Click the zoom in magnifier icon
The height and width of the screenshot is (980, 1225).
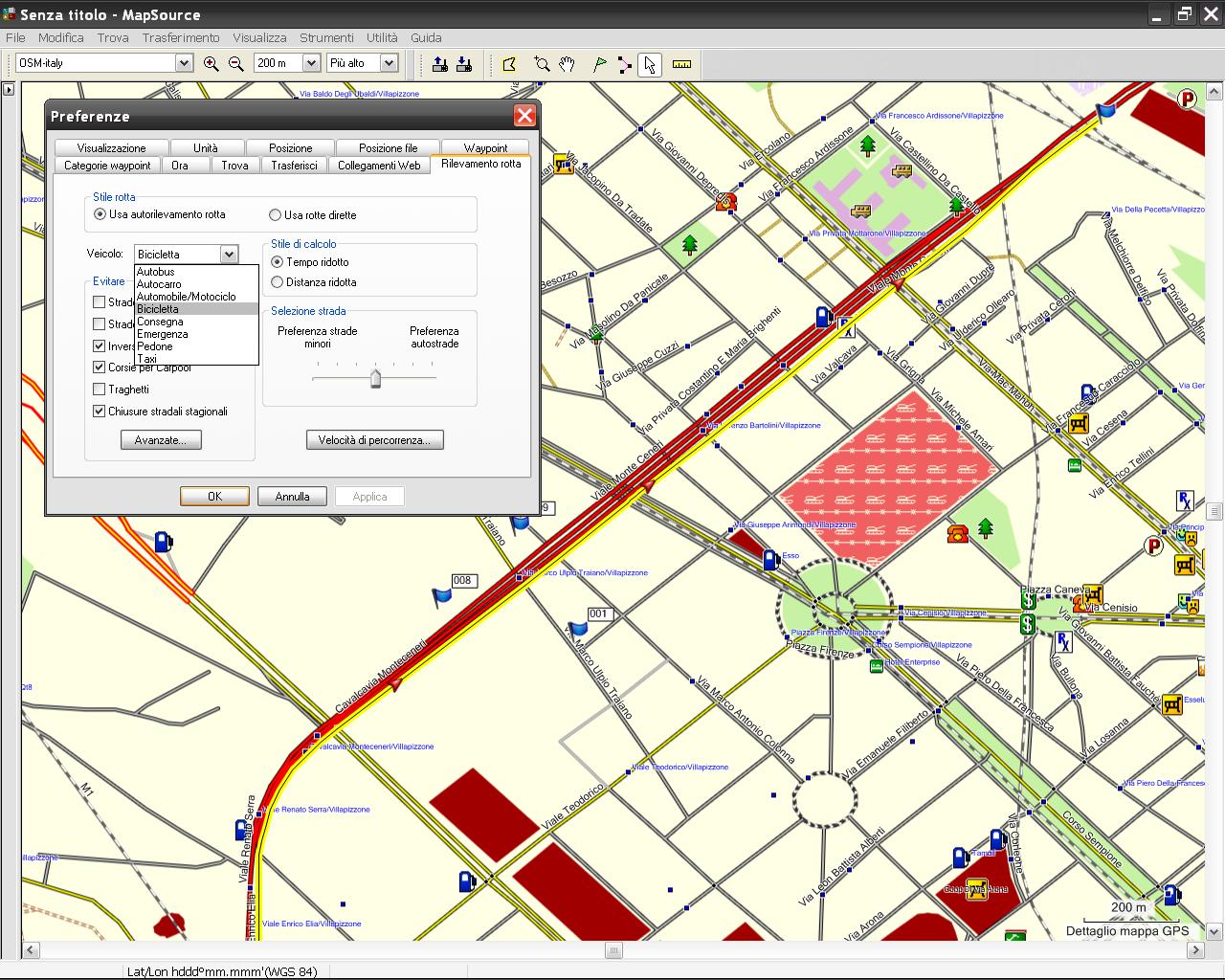pos(212,63)
